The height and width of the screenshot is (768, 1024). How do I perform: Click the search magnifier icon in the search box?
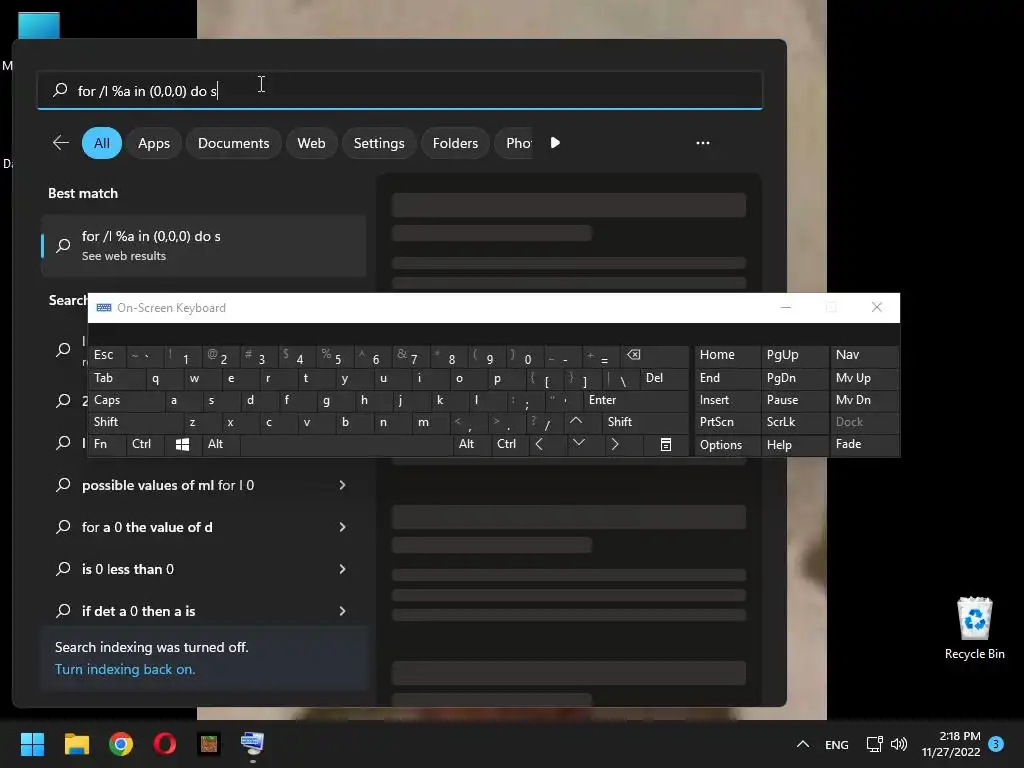pos(60,90)
